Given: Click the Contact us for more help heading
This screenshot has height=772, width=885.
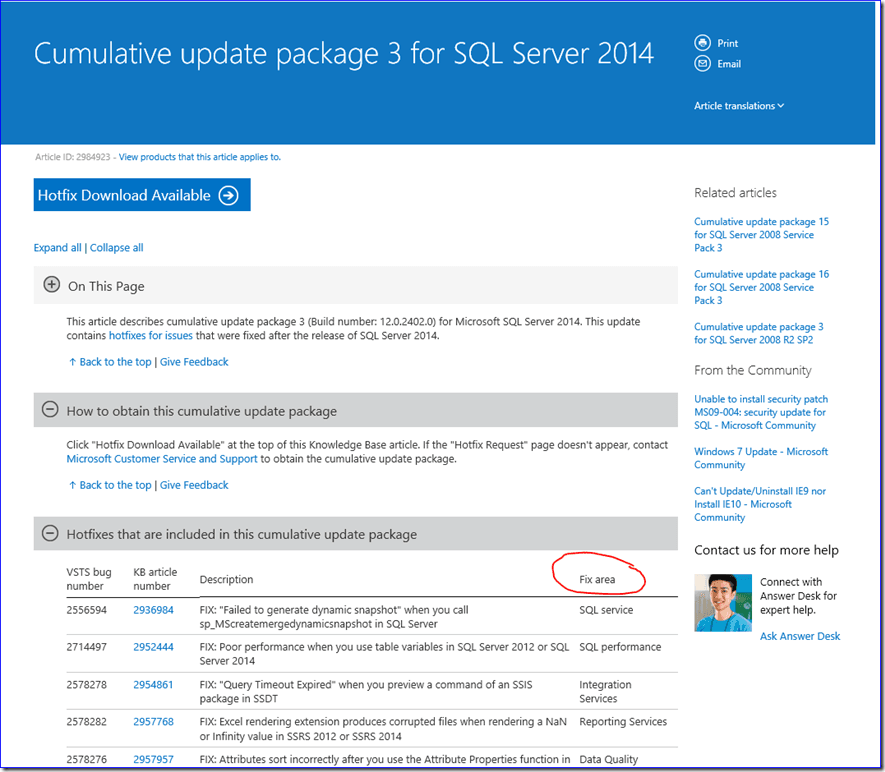Looking at the screenshot, I should (x=766, y=550).
